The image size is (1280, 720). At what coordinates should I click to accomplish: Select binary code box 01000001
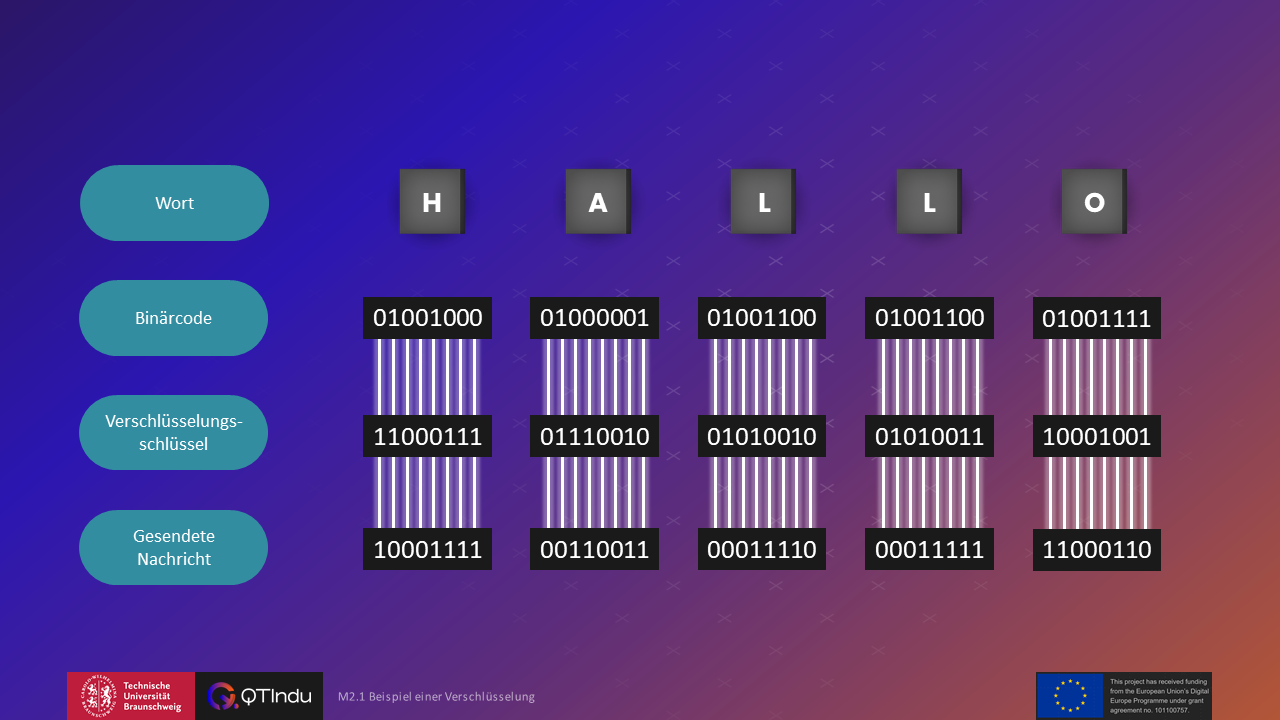pos(594,318)
